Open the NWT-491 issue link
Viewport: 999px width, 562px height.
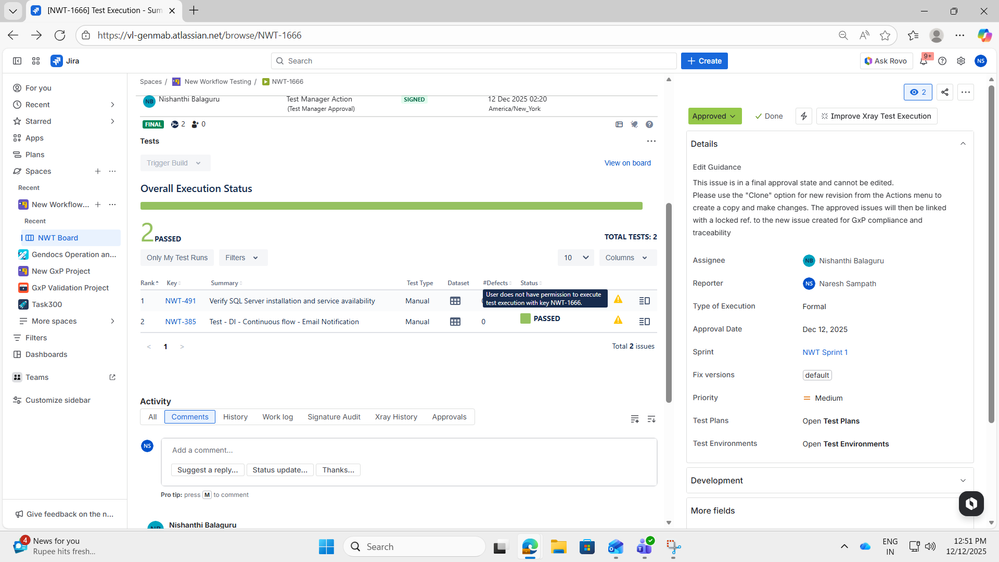click(x=180, y=301)
